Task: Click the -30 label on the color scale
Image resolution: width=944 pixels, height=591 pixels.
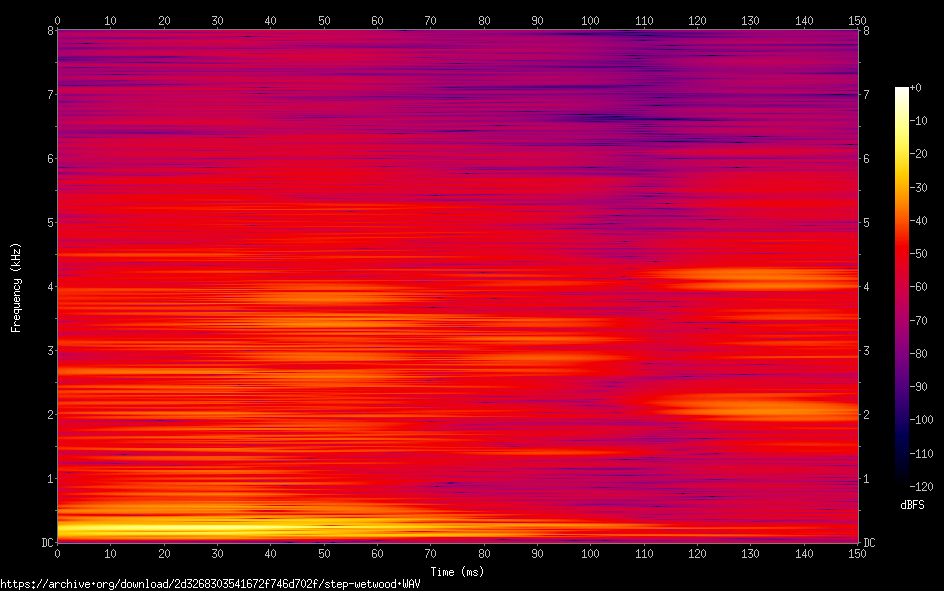Action: tap(926, 188)
